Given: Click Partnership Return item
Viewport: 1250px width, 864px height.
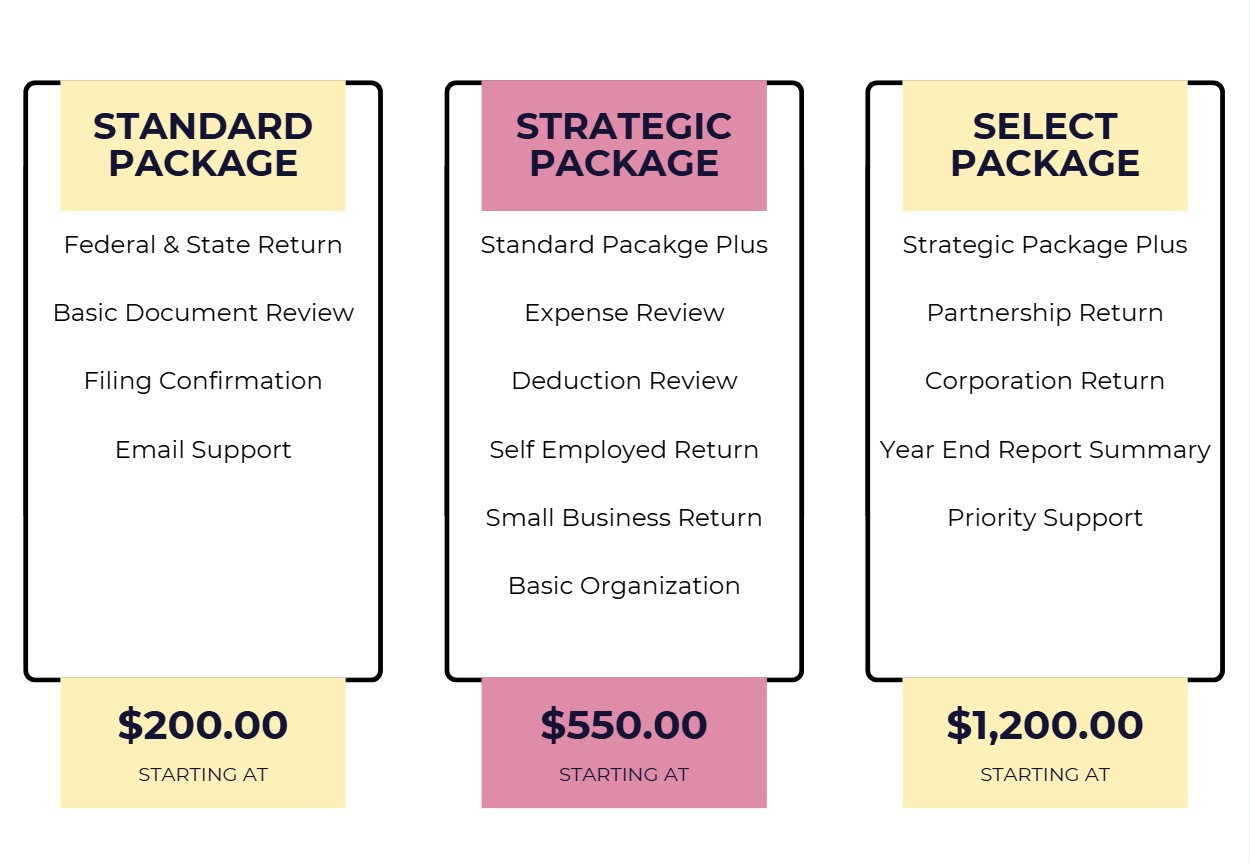Looking at the screenshot, I should [x=1045, y=313].
